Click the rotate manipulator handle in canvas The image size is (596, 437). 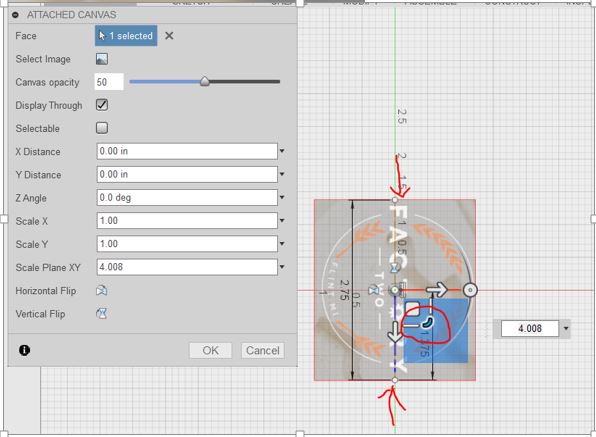(427, 323)
